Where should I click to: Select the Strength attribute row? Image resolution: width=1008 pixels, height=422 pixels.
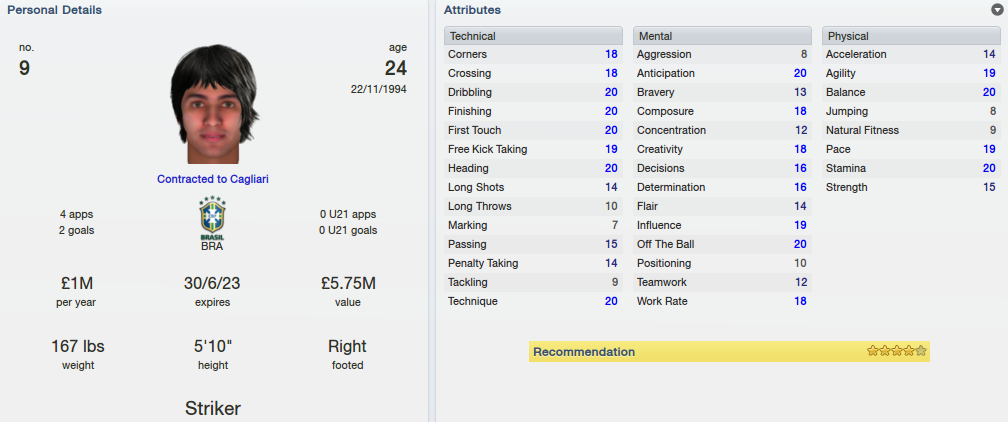coord(911,187)
